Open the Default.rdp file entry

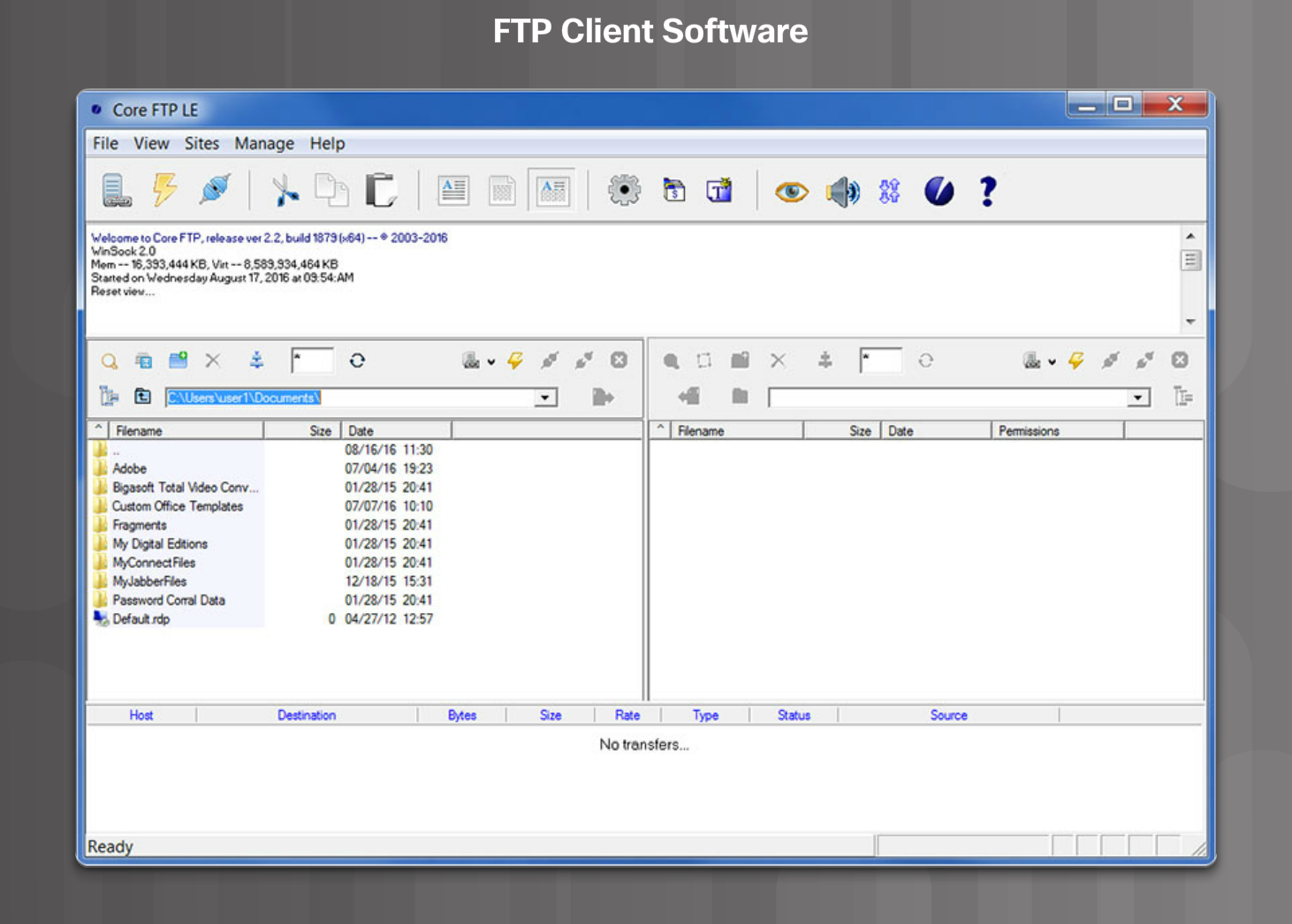click(141, 618)
